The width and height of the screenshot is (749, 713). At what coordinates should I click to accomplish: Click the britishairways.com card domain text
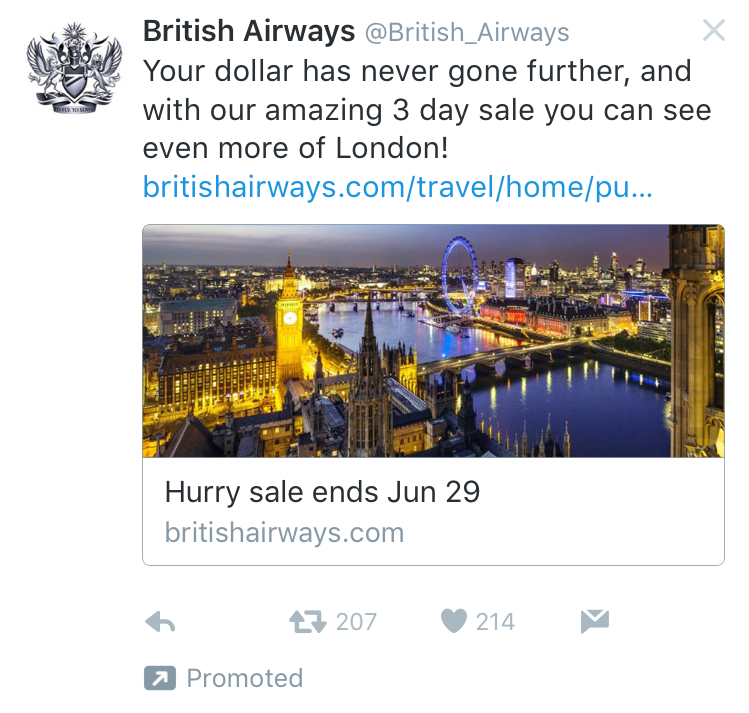click(284, 532)
